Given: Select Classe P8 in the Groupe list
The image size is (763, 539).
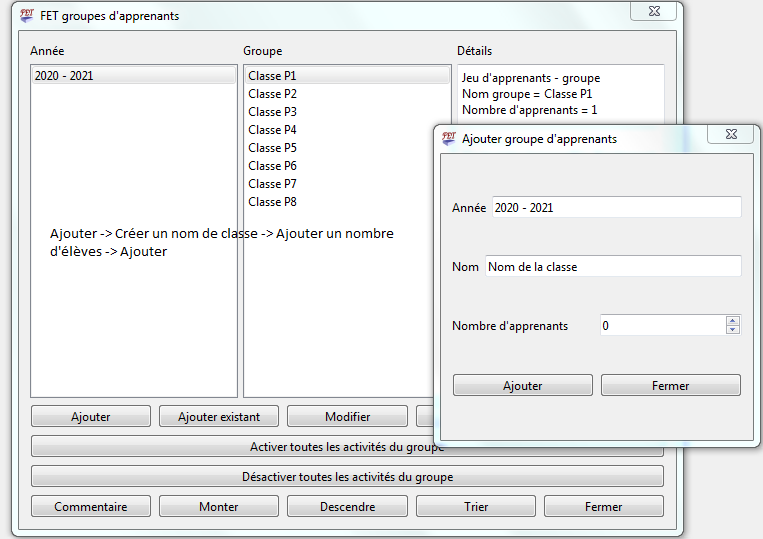Looking at the screenshot, I should click(x=272, y=202).
